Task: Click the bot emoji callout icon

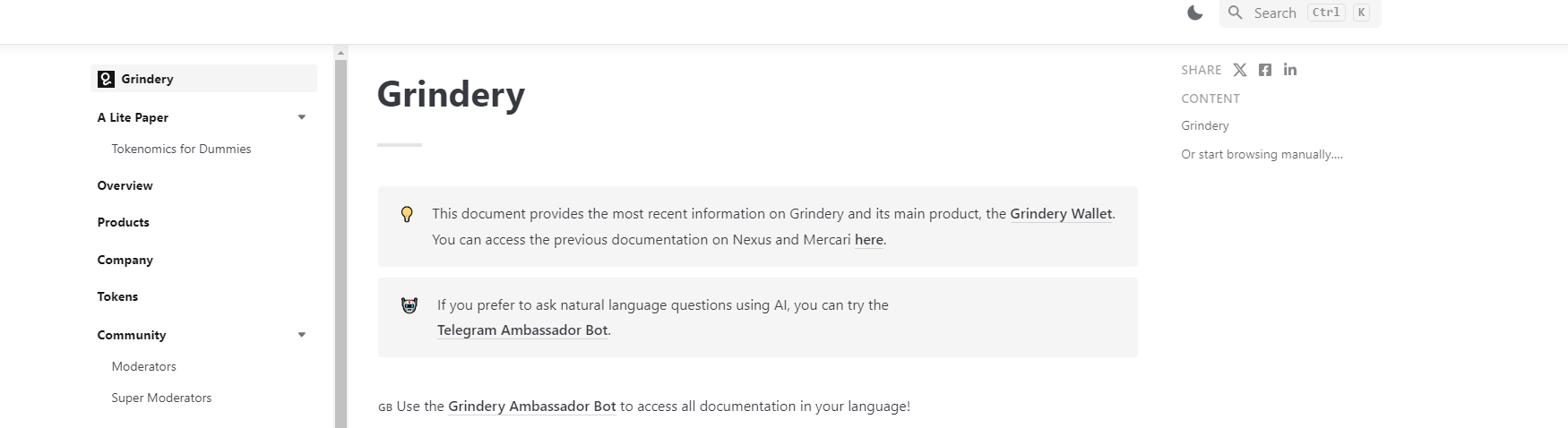Action: [409, 305]
